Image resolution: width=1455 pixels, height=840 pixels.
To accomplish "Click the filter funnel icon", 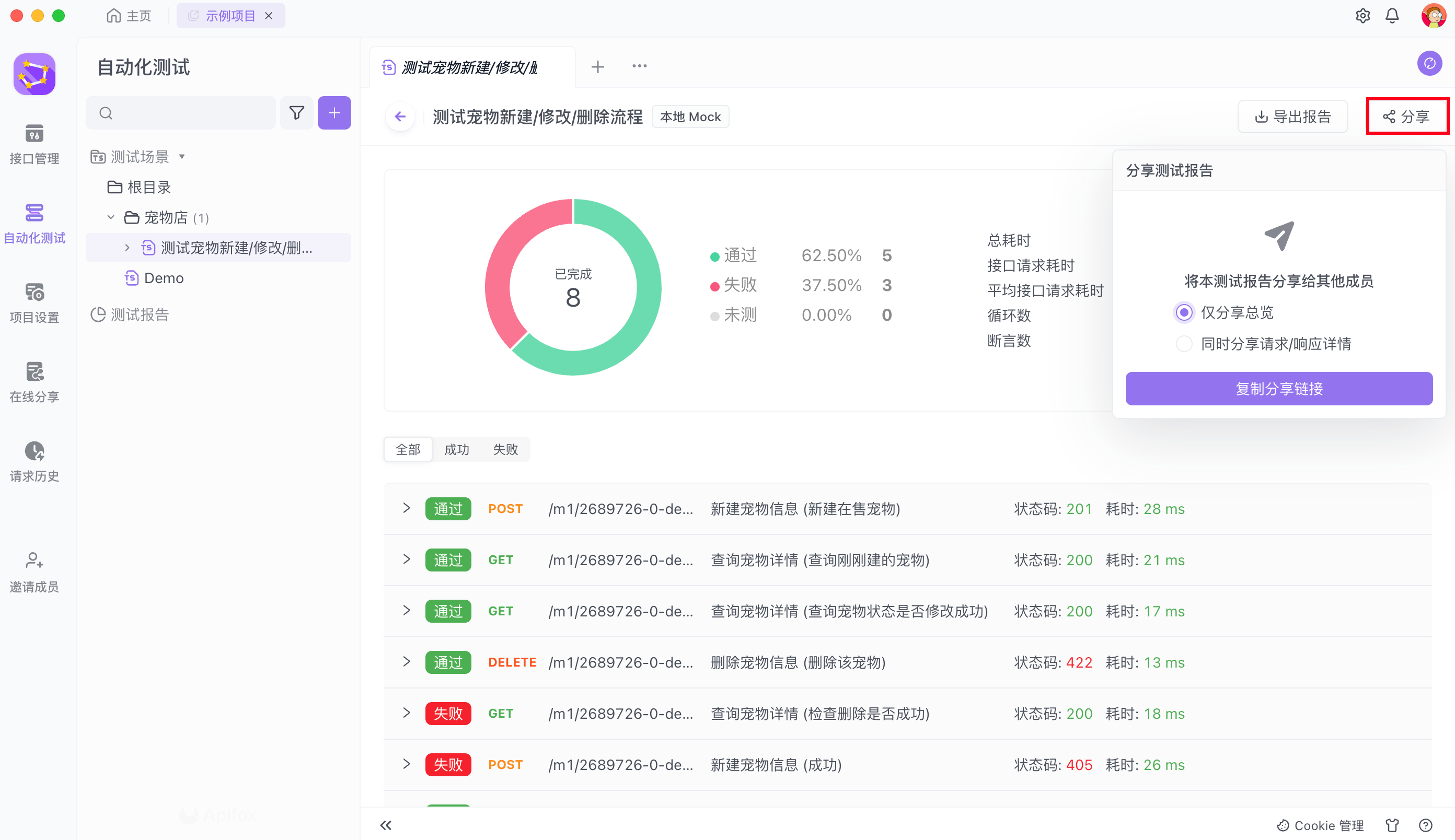I will click(x=297, y=113).
